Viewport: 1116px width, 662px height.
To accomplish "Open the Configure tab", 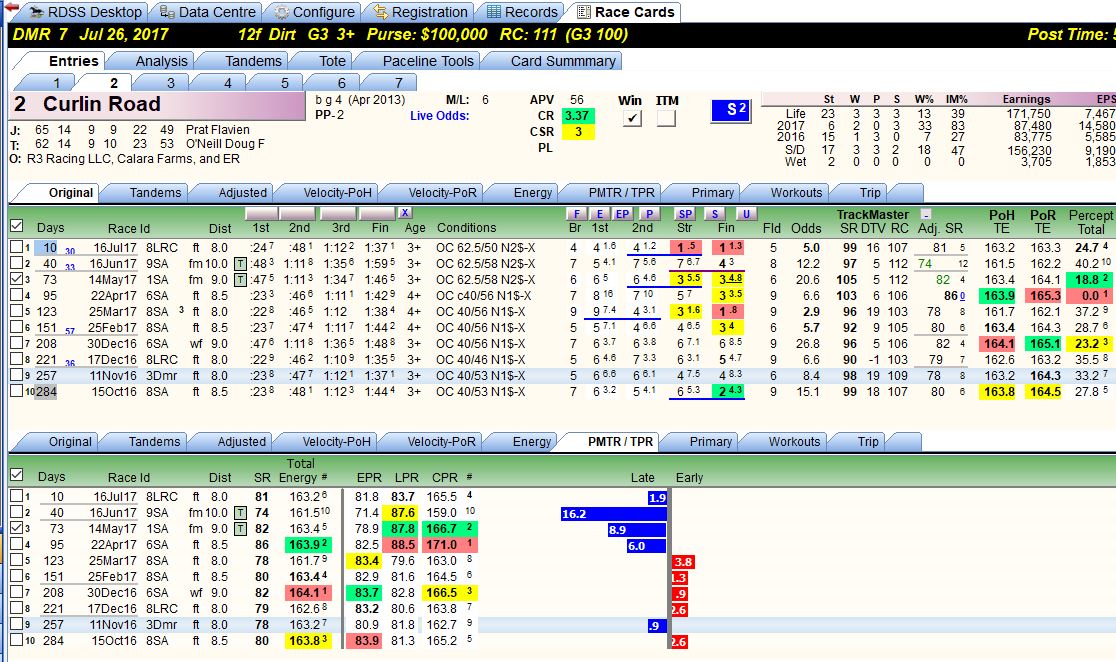I will pos(314,12).
